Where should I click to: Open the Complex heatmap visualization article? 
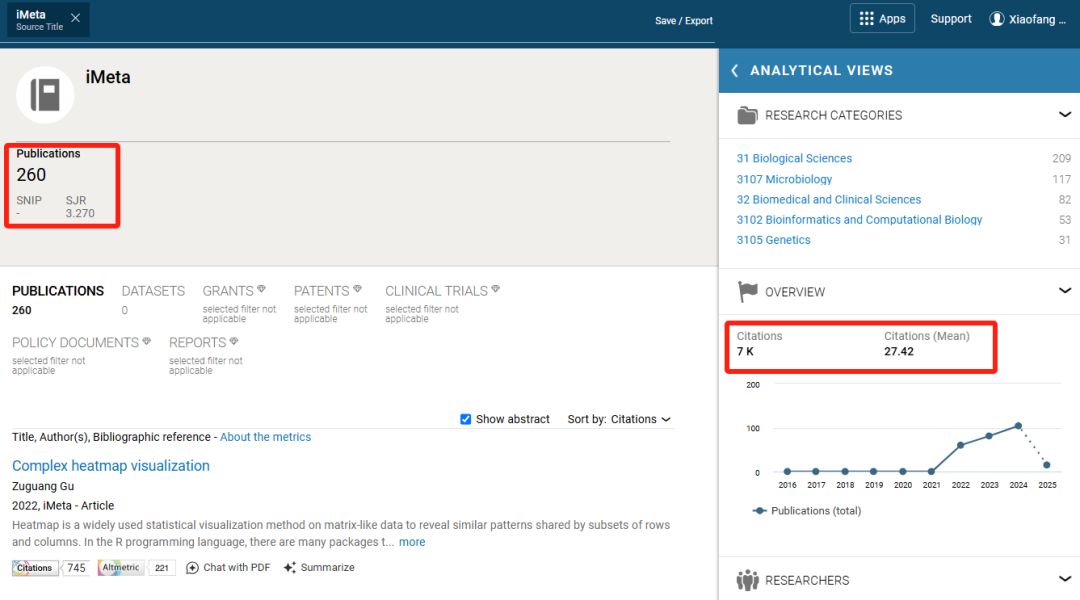(x=110, y=466)
